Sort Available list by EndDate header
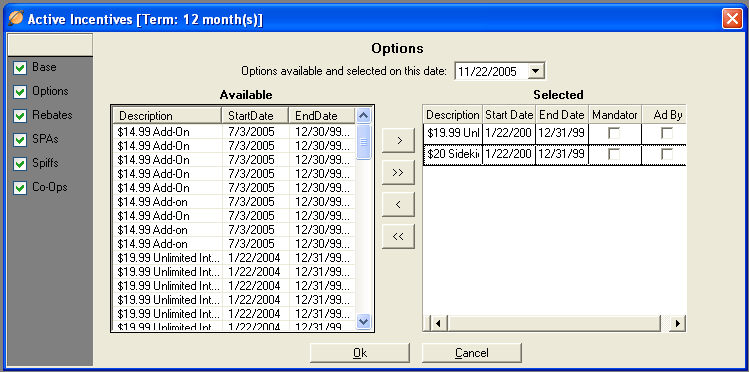749x372 pixels. [322, 116]
